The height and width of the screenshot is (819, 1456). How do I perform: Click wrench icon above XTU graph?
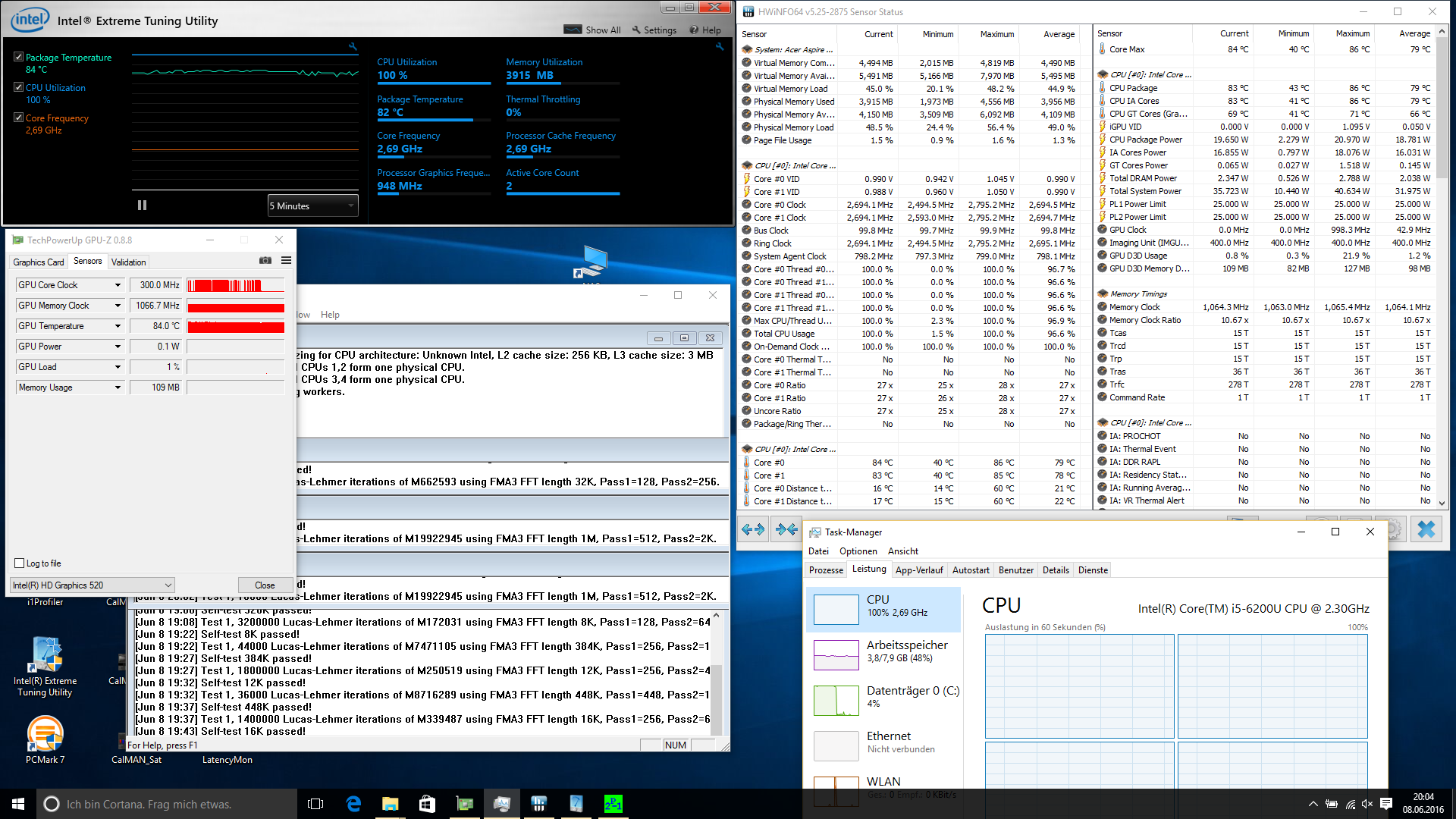tap(353, 47)
